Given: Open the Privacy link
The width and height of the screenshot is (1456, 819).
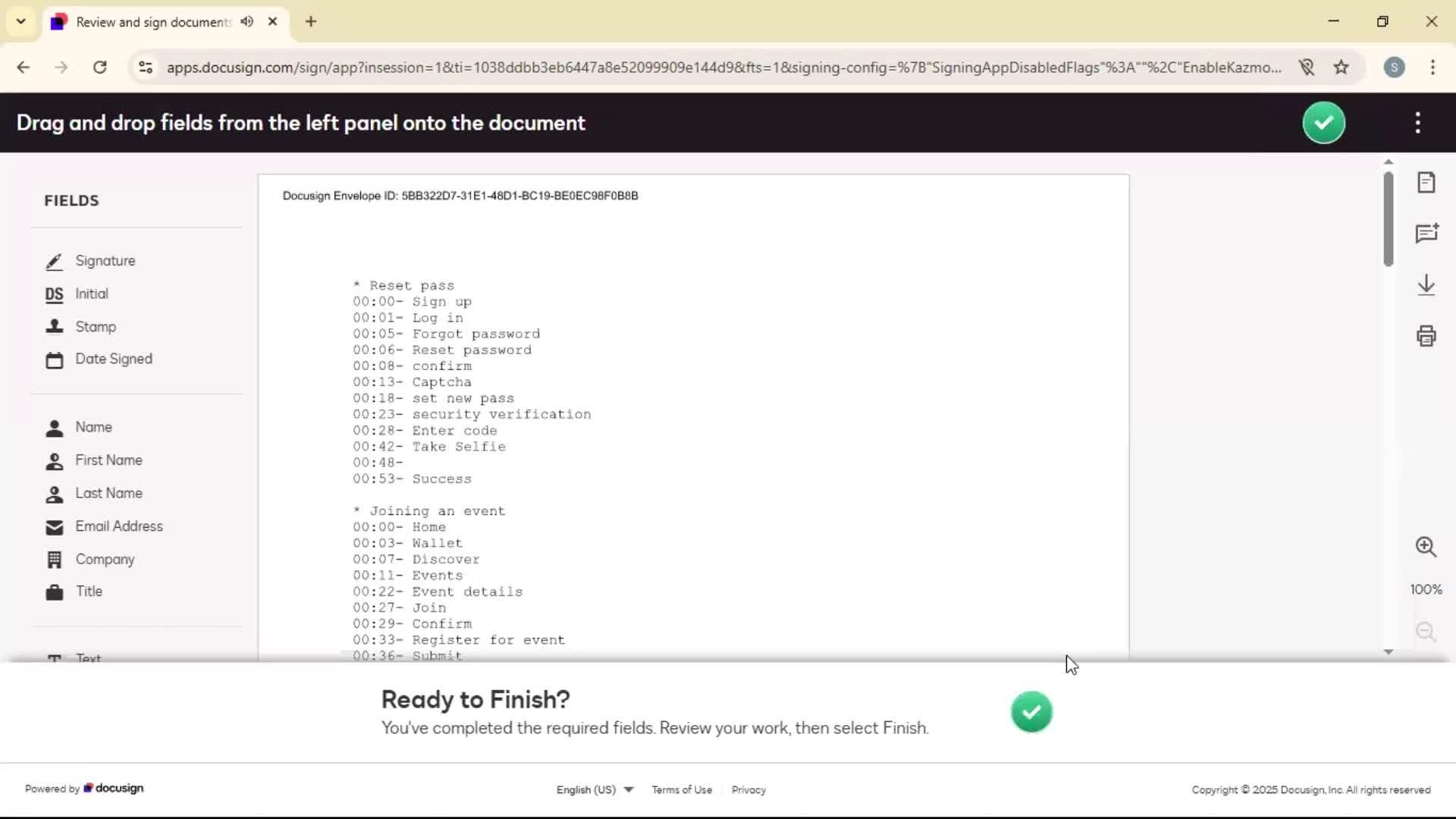Looking at the screenshot, I should click(748, 790).
